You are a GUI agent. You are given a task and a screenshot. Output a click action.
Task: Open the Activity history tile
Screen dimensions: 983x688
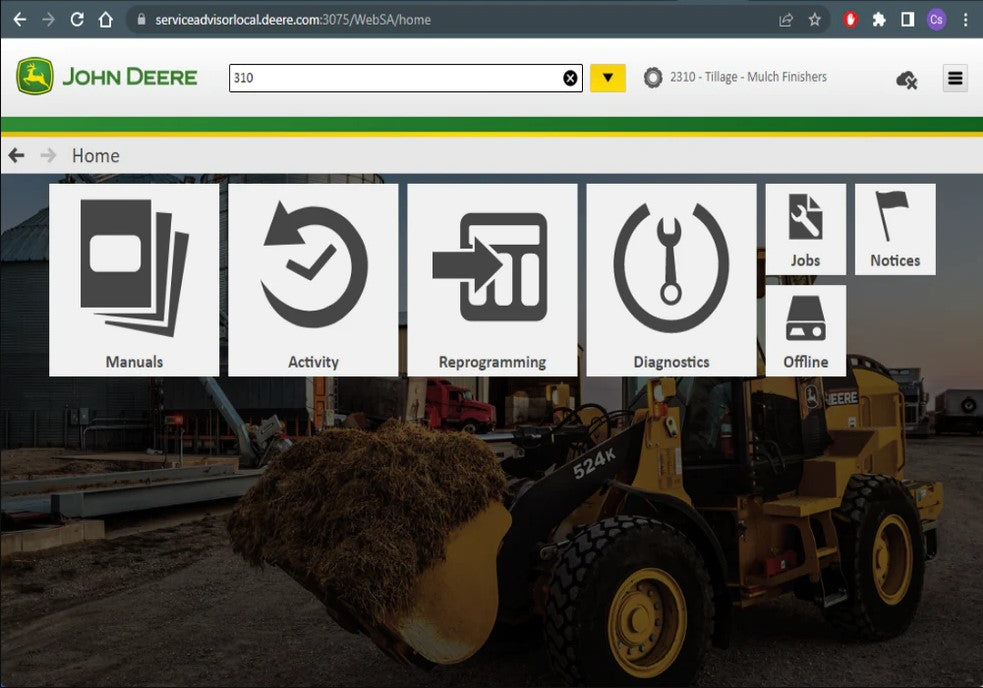tap(313, 279)
